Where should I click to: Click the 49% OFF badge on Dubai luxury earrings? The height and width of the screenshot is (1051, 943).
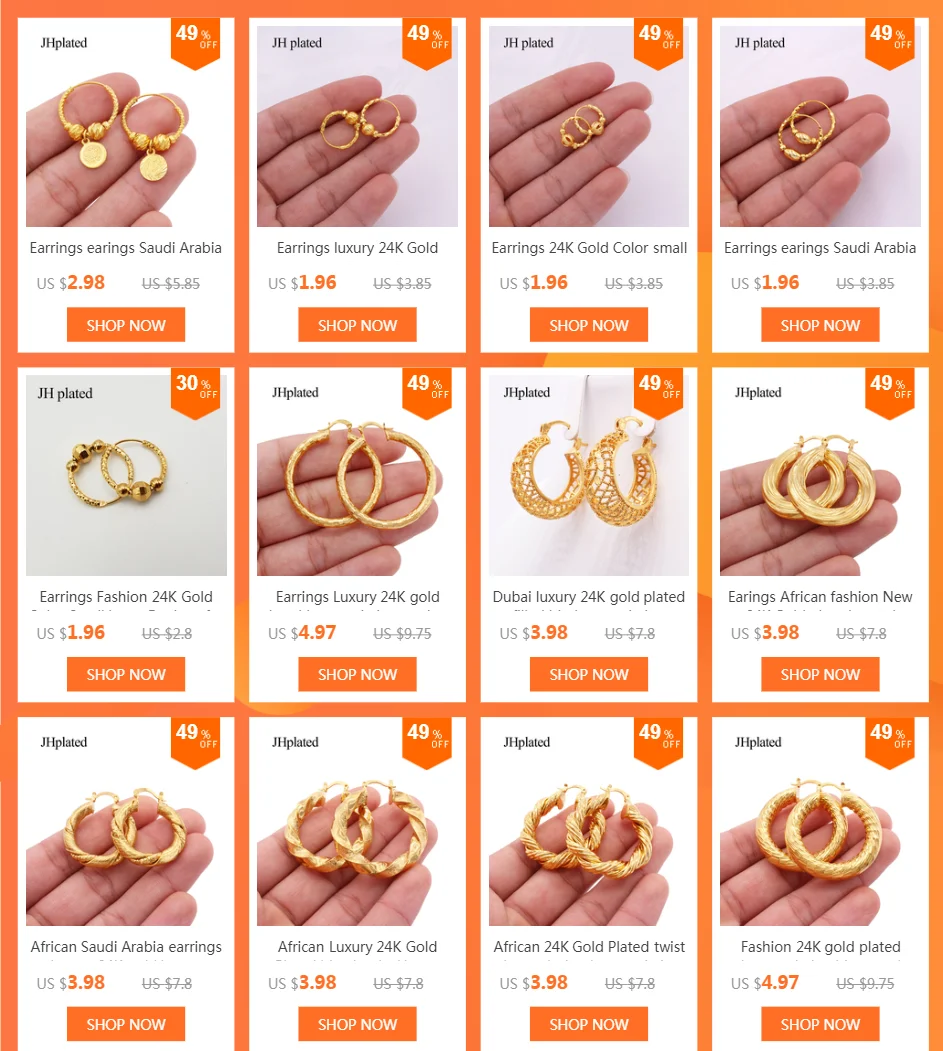pyautogui.click(x=658, y=393)
